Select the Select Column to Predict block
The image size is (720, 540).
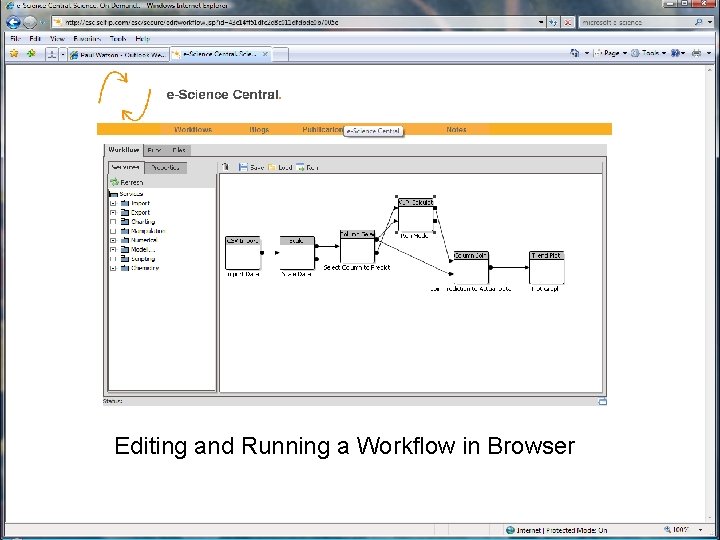[357, 247]
